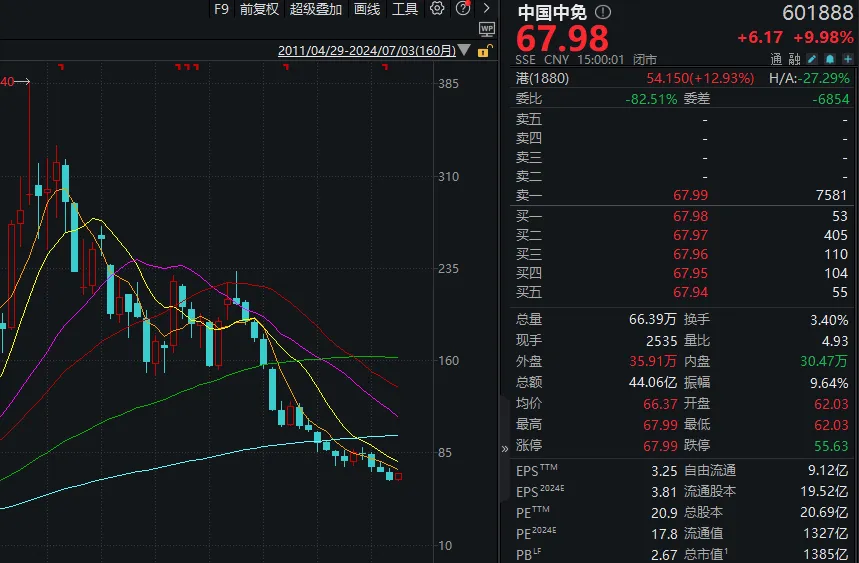Viewport: 859px width, 563px height.
Task: Open 超级叠加 overlay menu
Action: (316, 9)
